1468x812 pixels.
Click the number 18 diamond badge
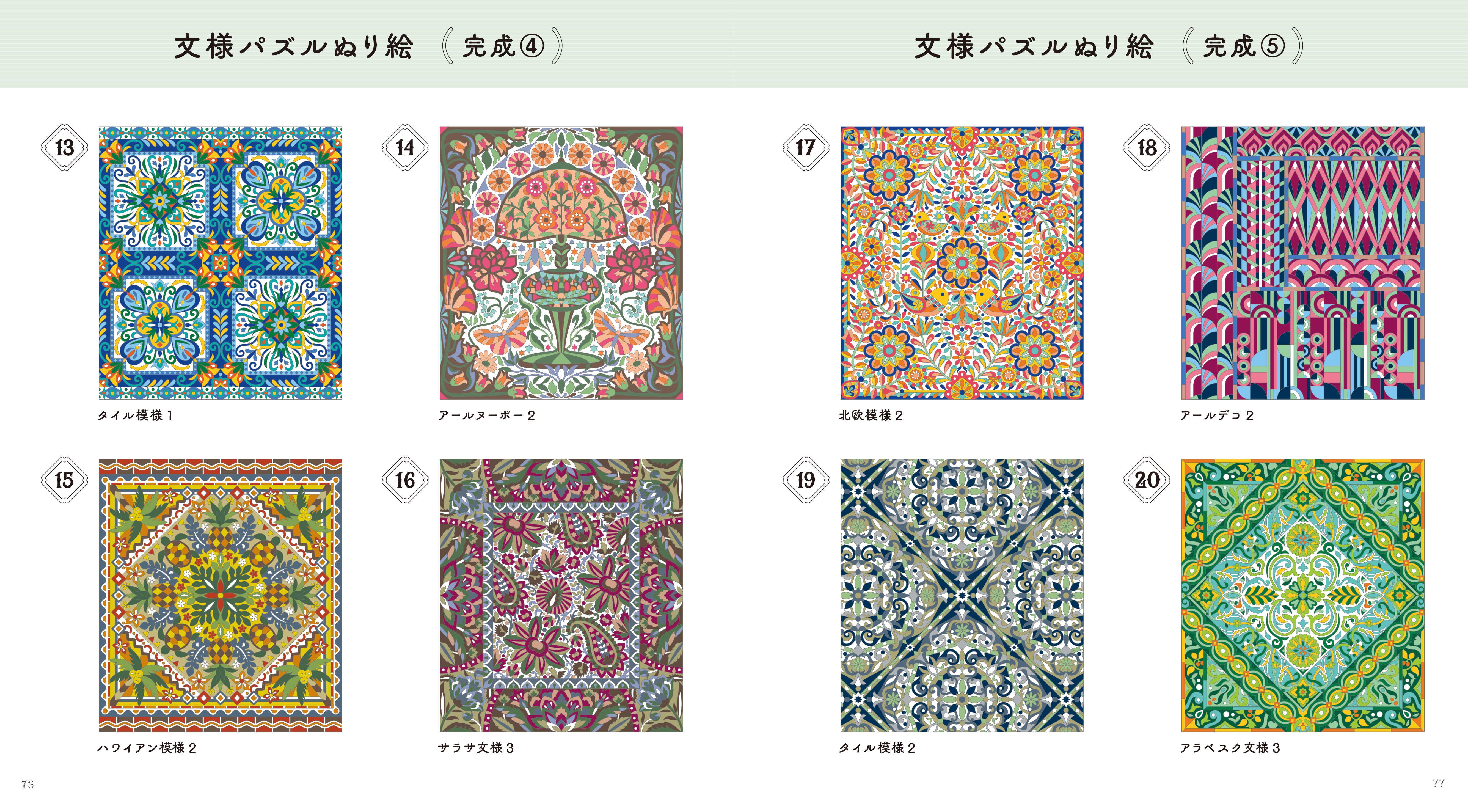1147,148
